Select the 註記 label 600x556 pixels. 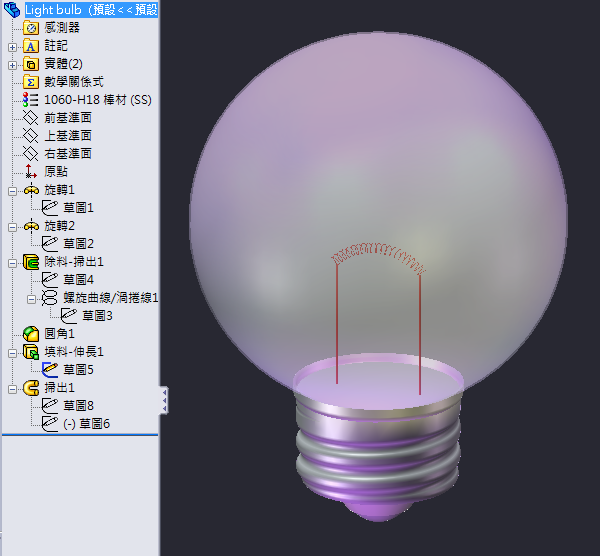(x=56, y=46)
